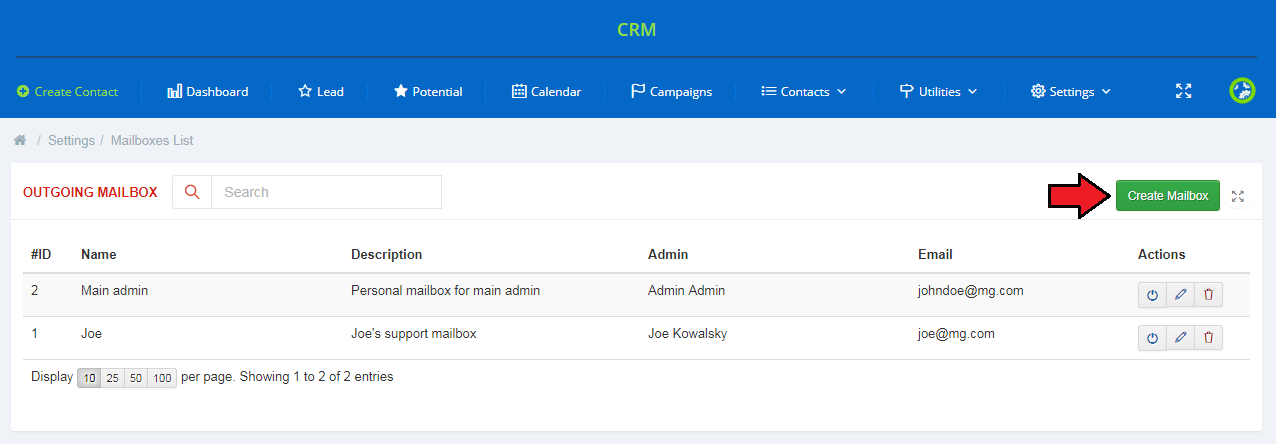Expand the Contacts dropdown menu

click(804, 91)
